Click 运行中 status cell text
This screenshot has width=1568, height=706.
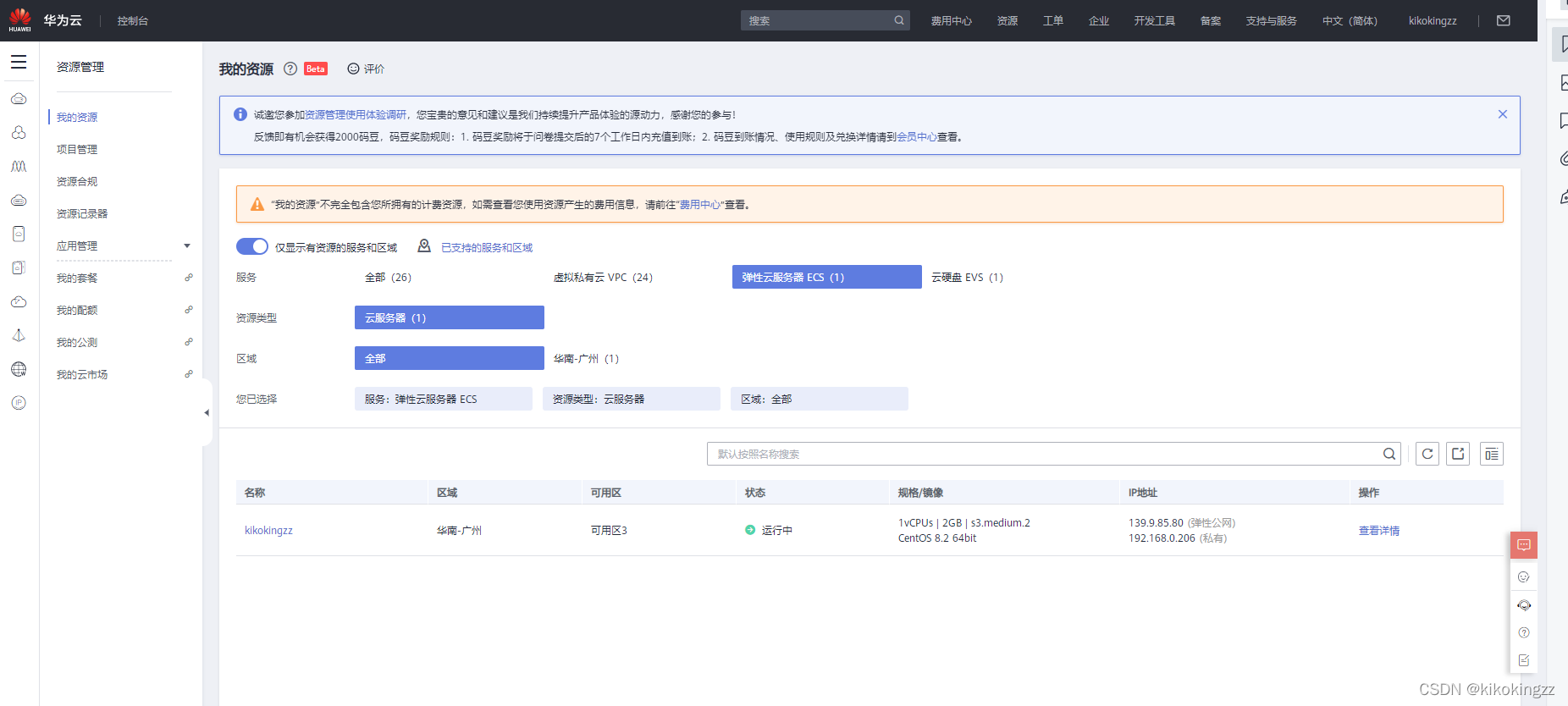coord(777,530)
